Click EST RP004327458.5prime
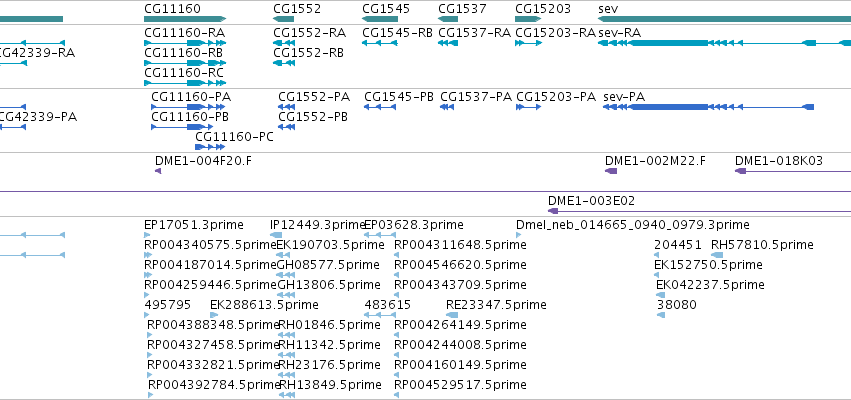Image resolution: width=851 pixels, height=400 pixels. click(213, 345)
